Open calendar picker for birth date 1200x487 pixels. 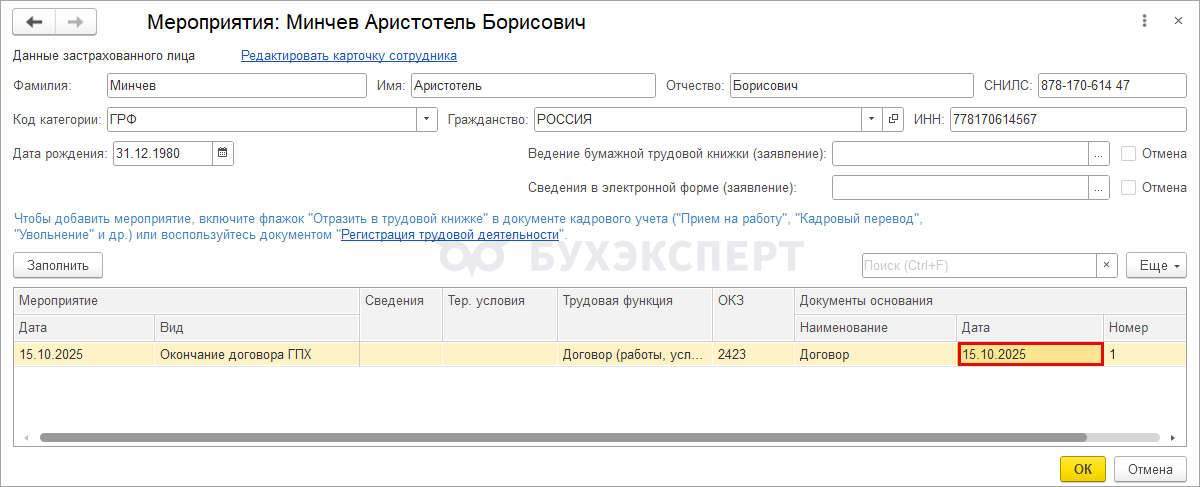point(223,153)
